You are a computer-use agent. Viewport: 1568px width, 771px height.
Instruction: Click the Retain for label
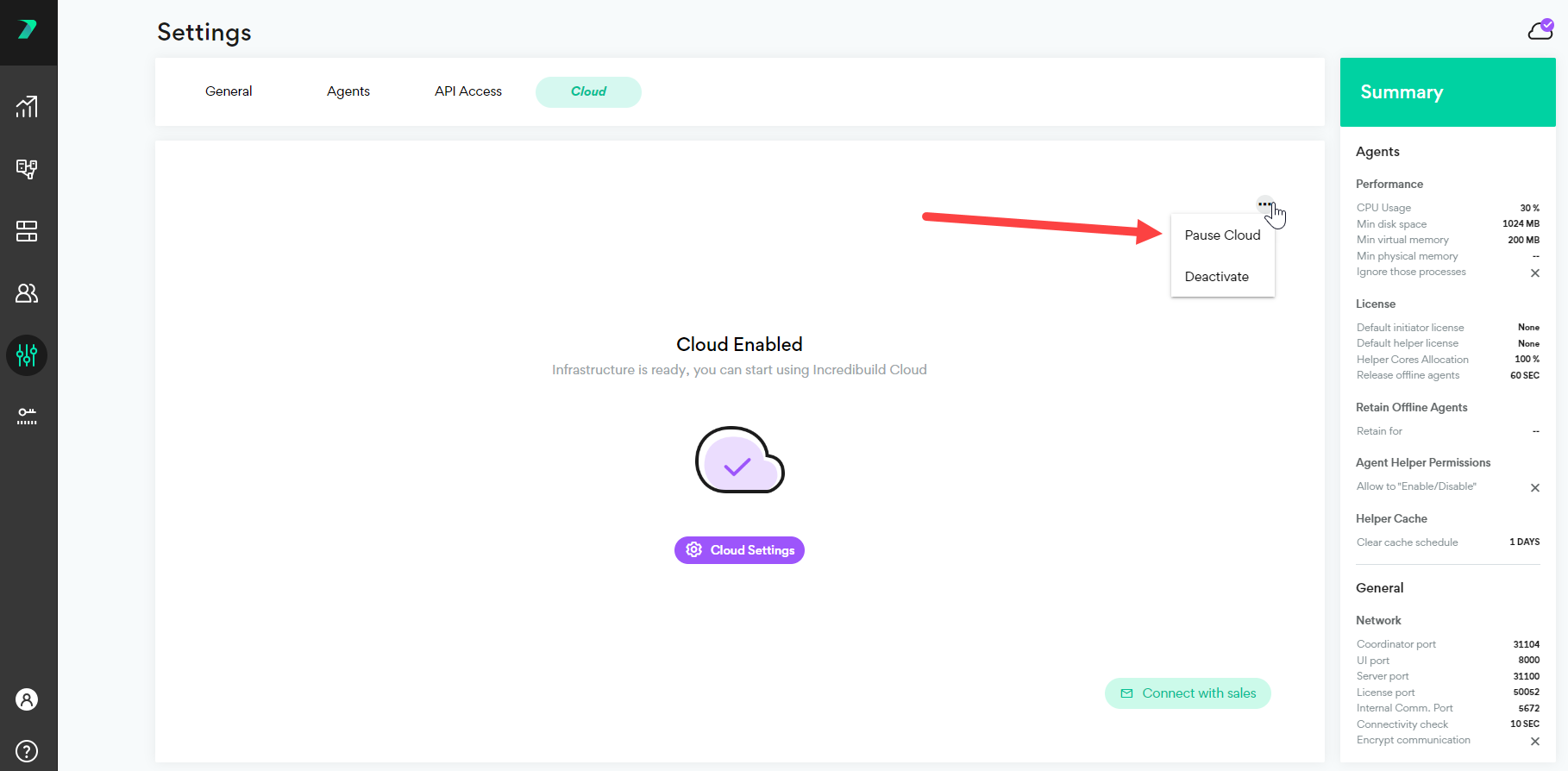tap(1379, 431)
